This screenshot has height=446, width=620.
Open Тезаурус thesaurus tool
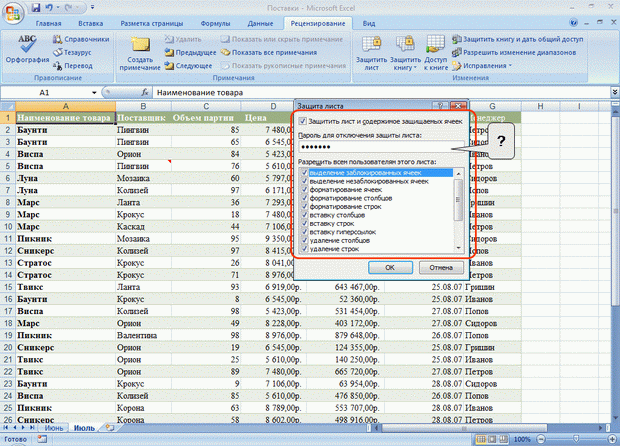tap(72, 52)
